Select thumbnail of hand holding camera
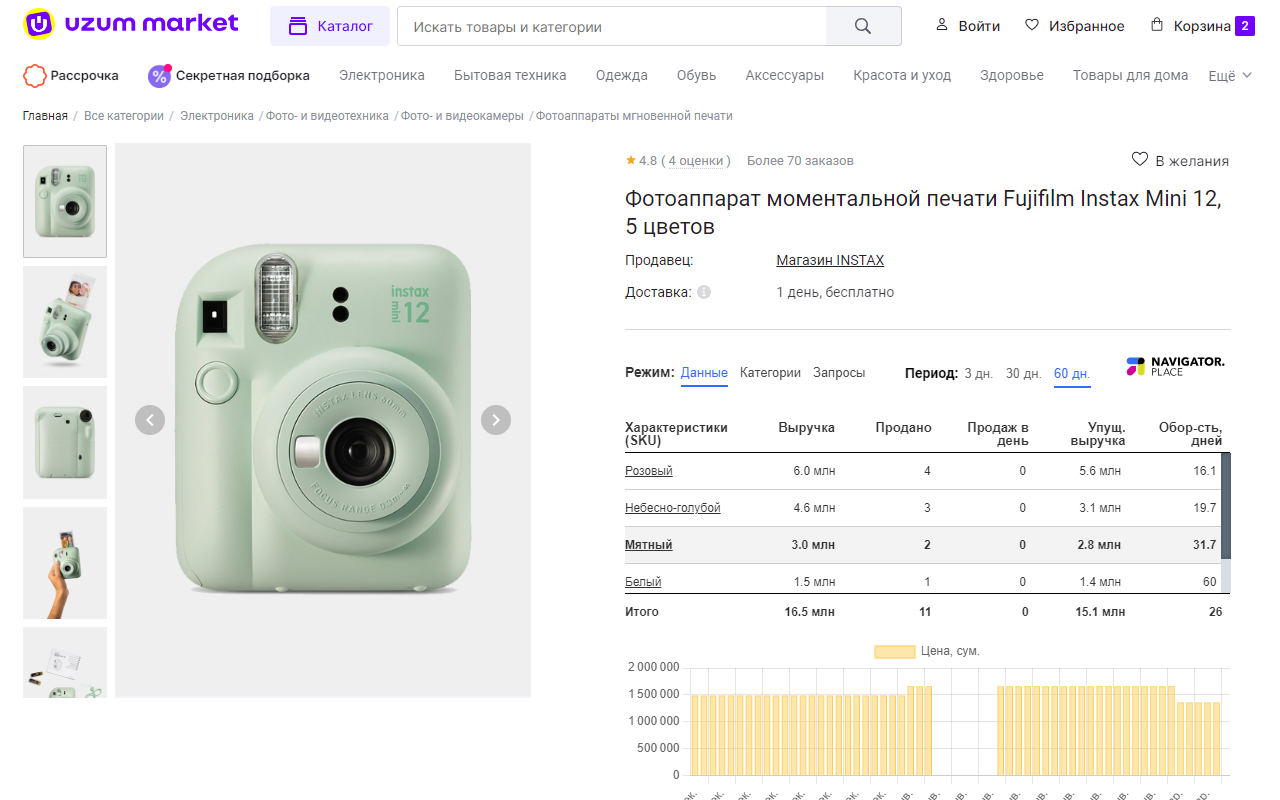 tap(65, 563)
